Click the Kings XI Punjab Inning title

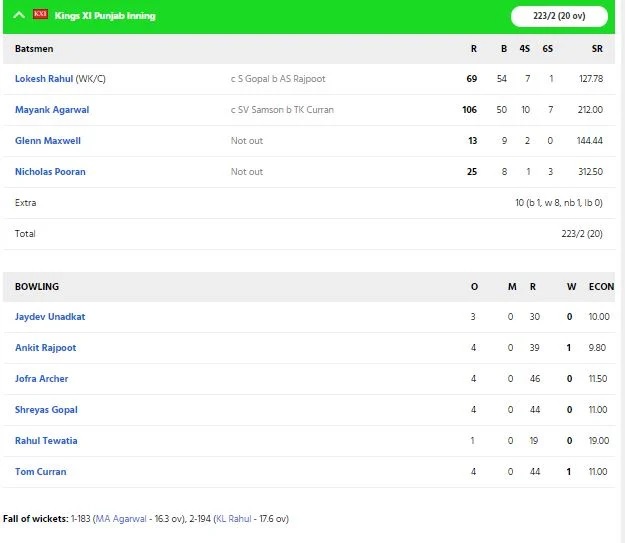coord(105,16)
